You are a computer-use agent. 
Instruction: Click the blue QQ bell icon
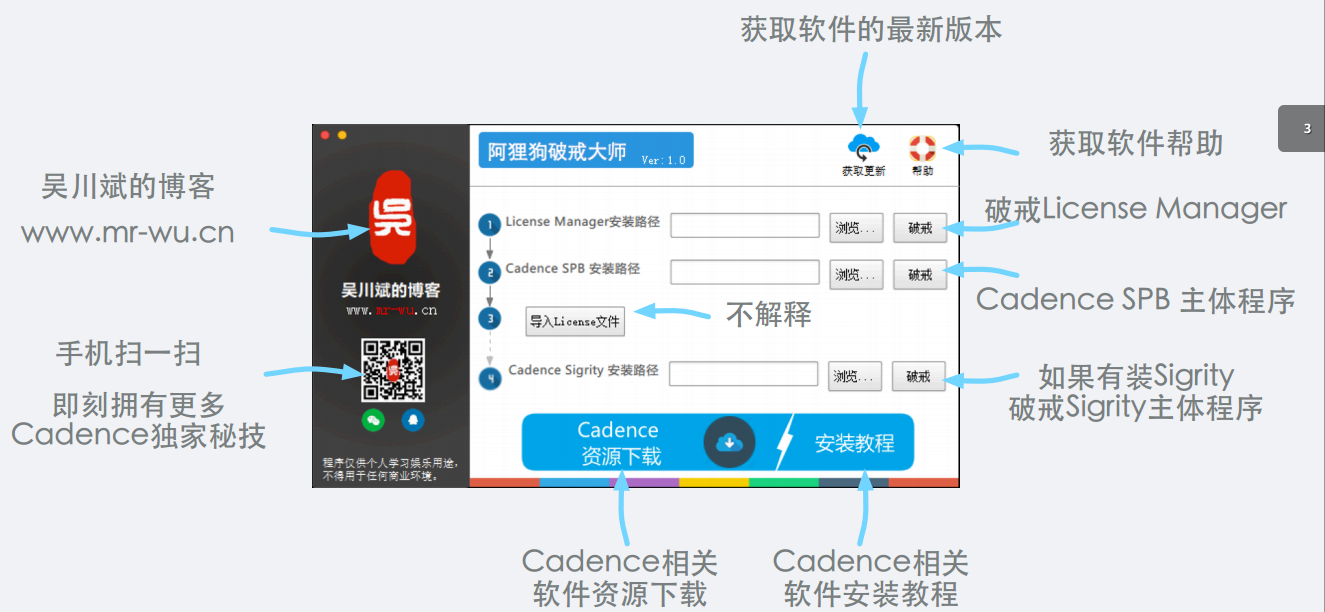tap(412, 420)
